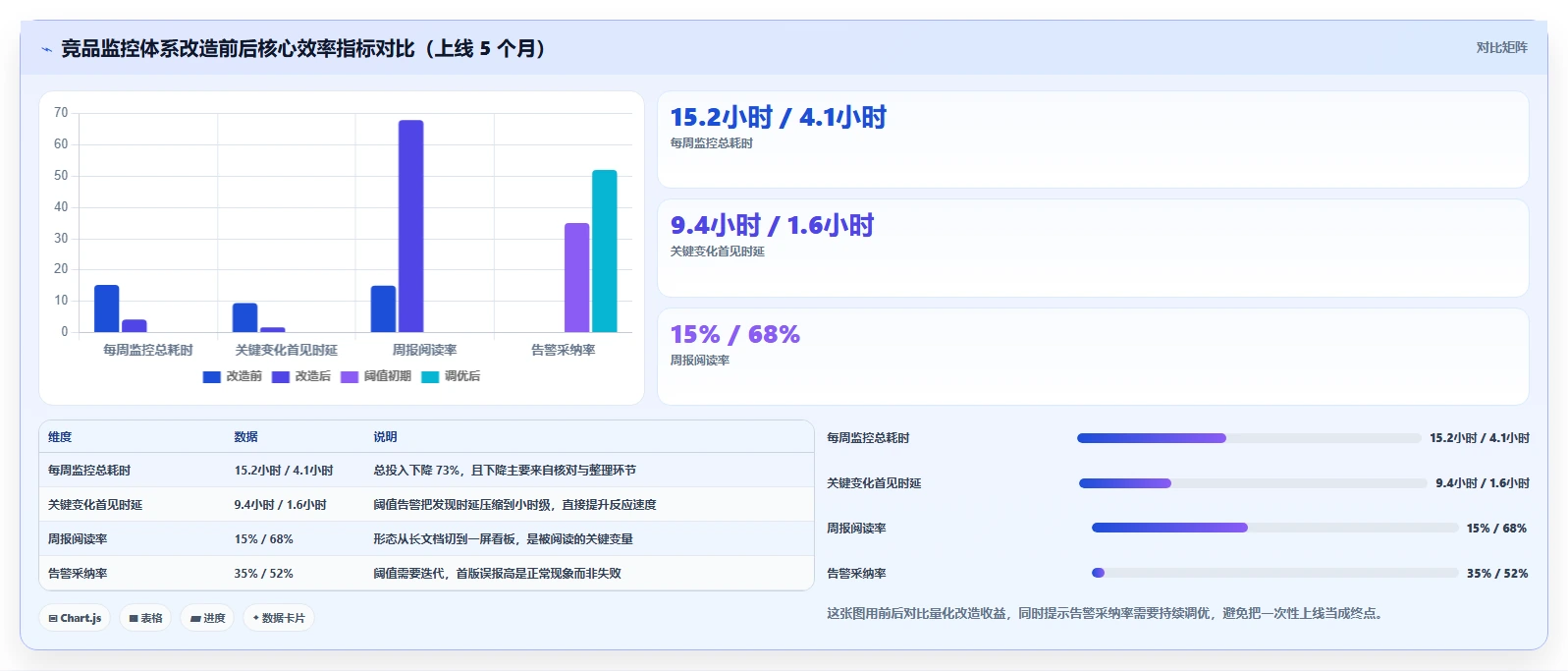
Task: Click the 35% / 52% value beside progress bar
Action: (x=1497, y=574)
